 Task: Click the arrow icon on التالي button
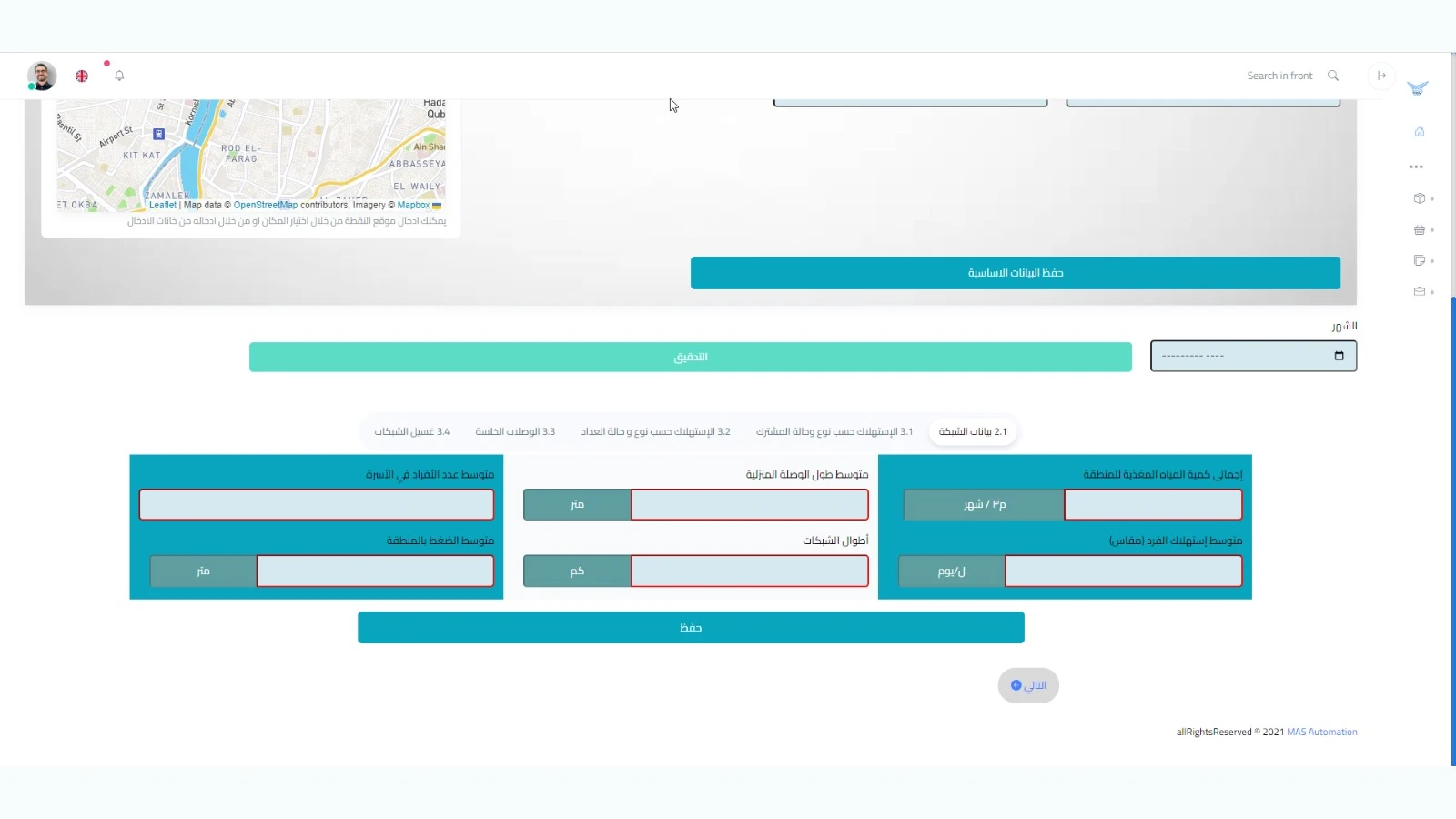coord(1016,685)
